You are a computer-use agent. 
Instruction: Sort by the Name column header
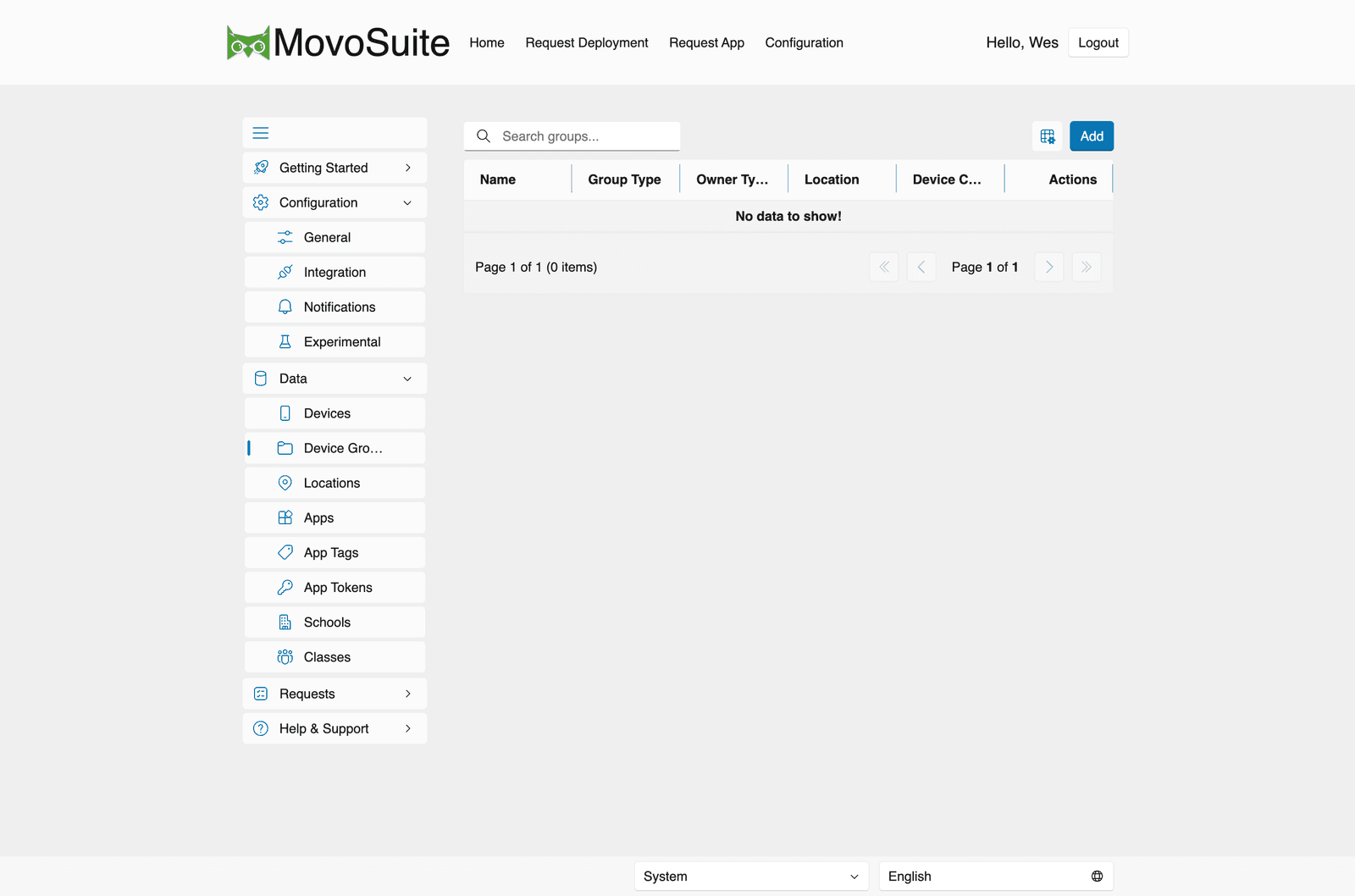pos(517,180)
